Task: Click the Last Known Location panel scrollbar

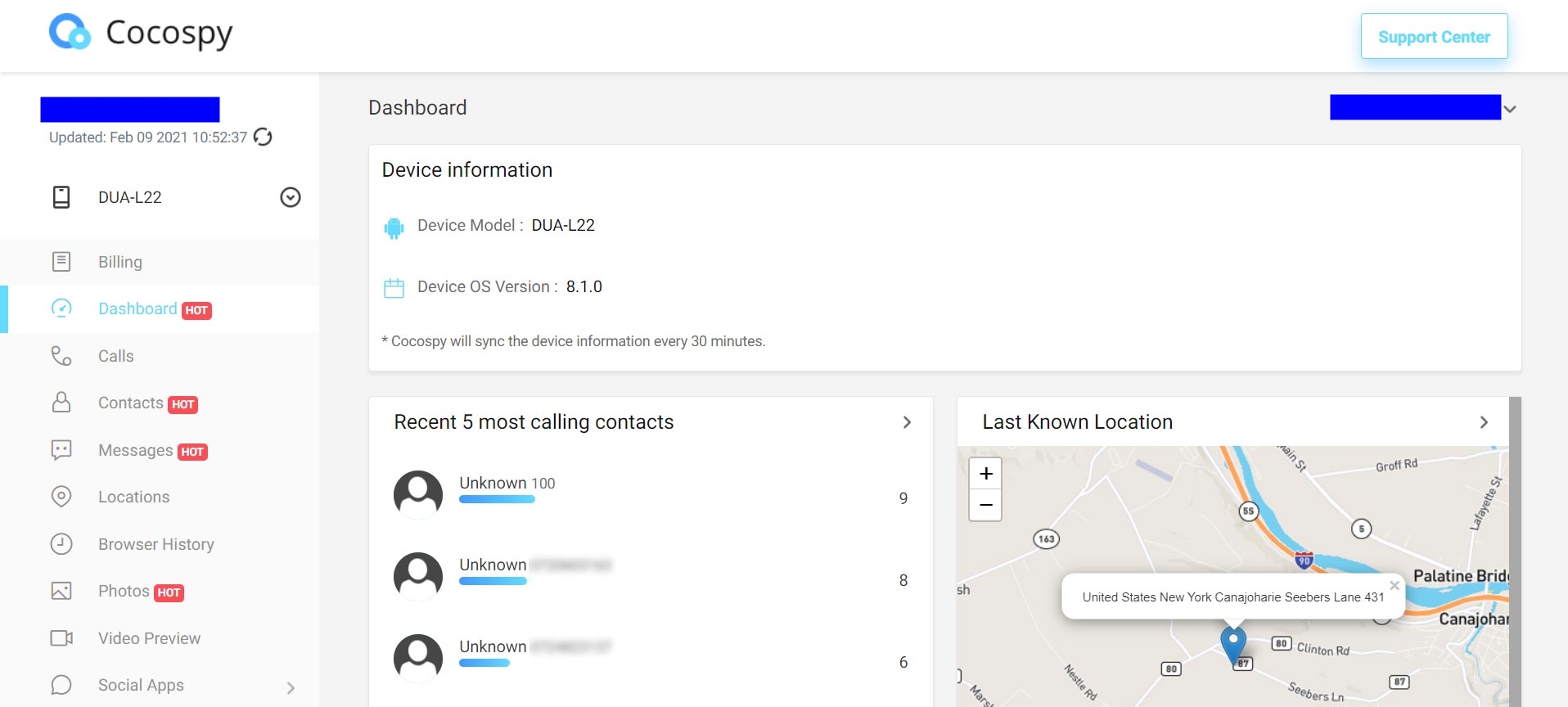Action: (x=1515, y=552)
